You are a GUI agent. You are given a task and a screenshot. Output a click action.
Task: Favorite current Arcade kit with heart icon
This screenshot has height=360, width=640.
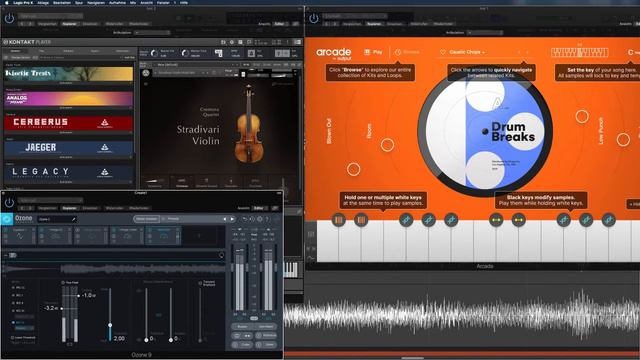(x=442, y=52)
